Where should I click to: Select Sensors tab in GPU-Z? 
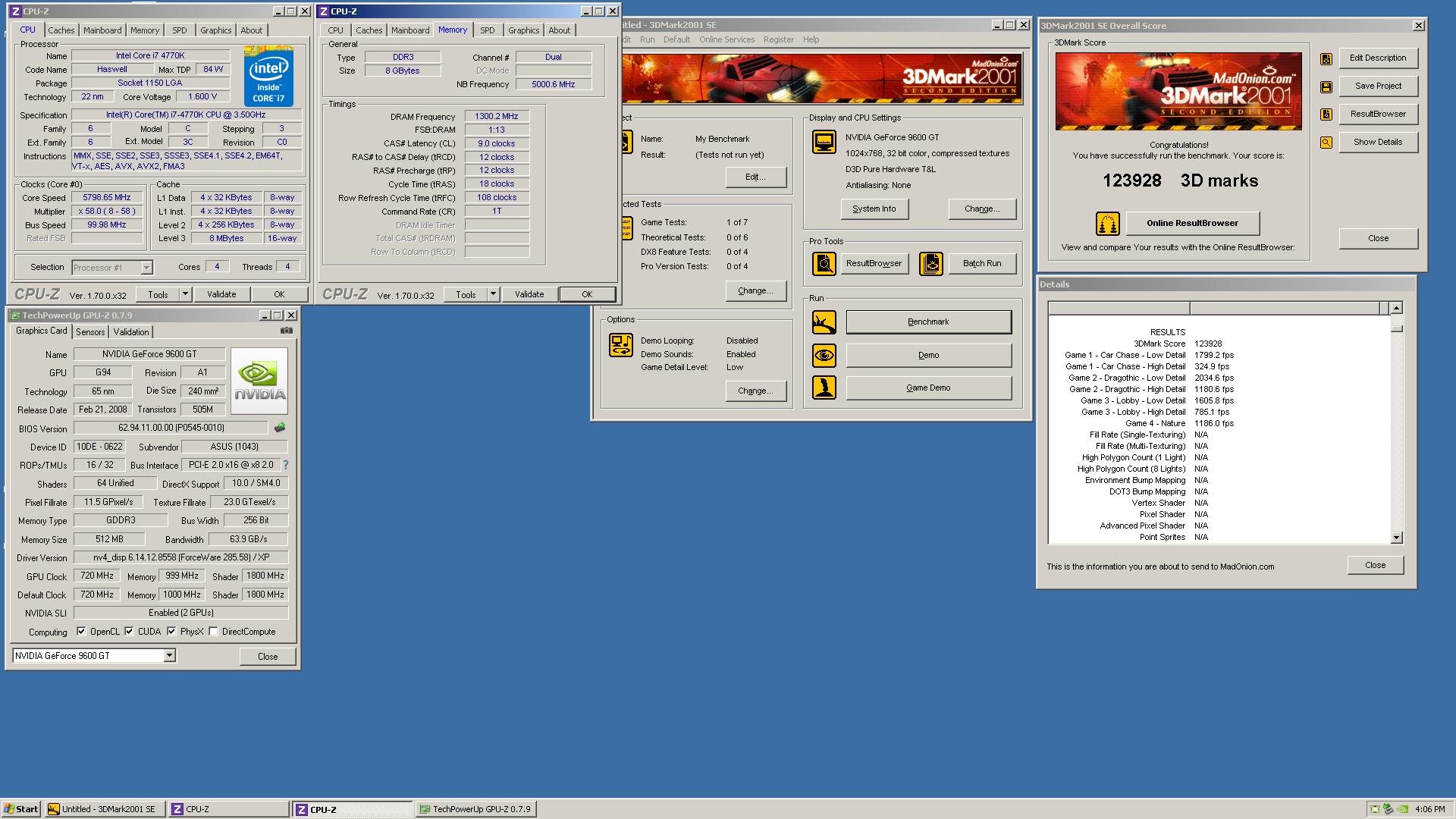[90, 332]
